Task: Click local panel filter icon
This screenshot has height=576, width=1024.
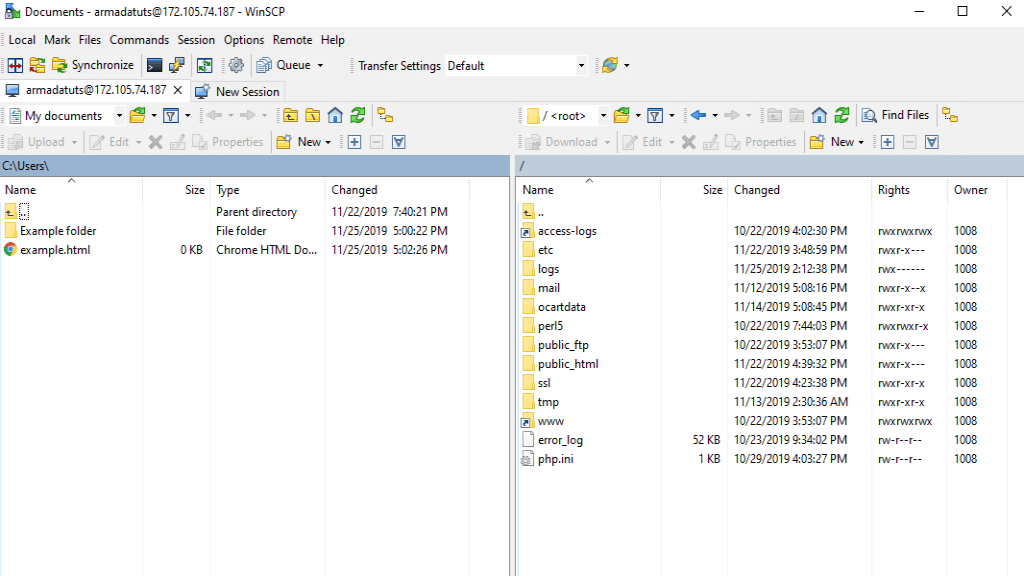Action: point(171,116)
